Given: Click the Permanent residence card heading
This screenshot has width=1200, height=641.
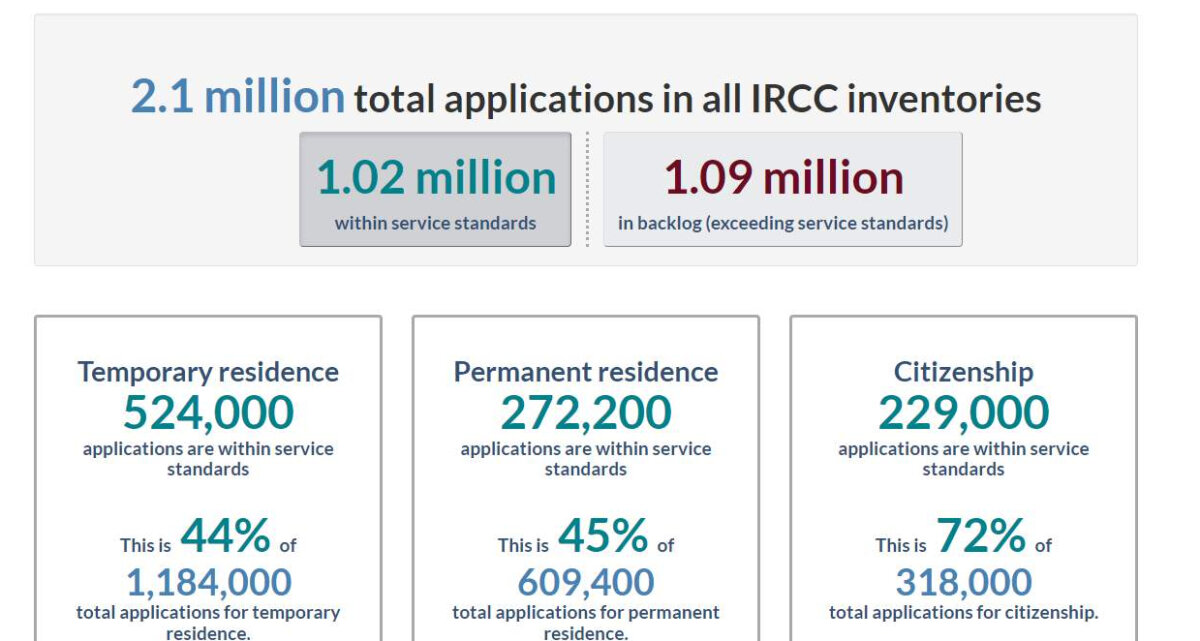Looking at the screenshot, I should 586,372.
